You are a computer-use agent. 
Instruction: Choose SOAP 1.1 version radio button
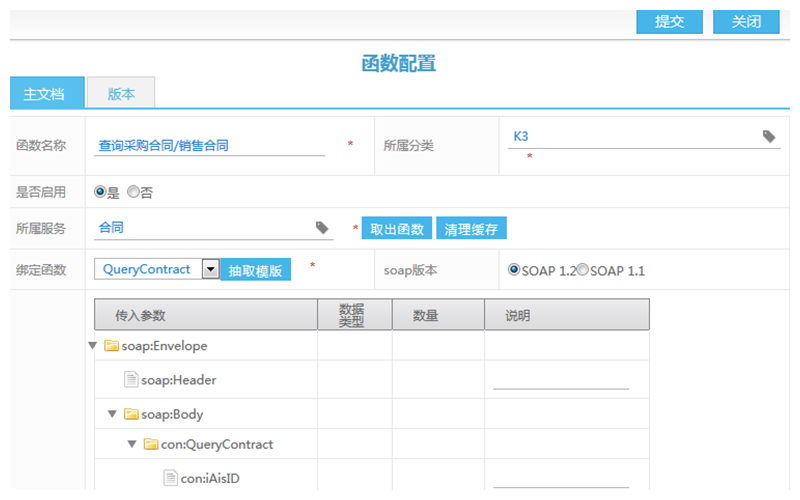pyautogui.click(x=582, y=270)
